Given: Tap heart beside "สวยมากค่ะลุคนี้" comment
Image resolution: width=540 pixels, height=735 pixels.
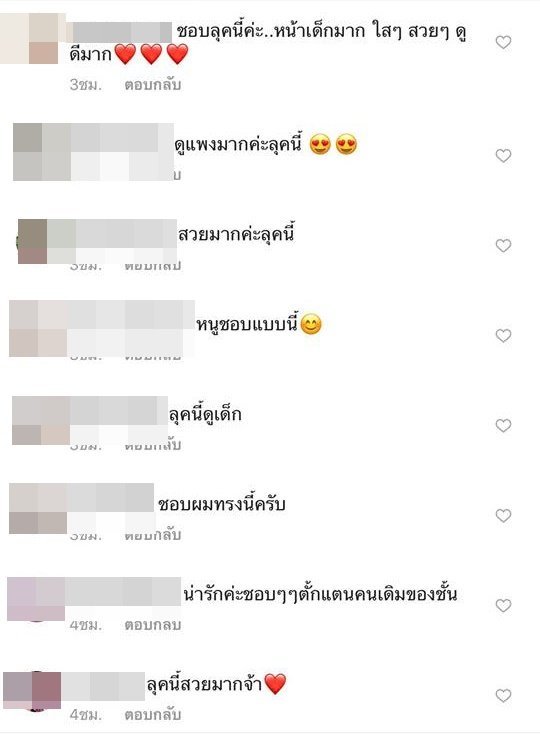Looking at the screenshot, I should (503, 246).
